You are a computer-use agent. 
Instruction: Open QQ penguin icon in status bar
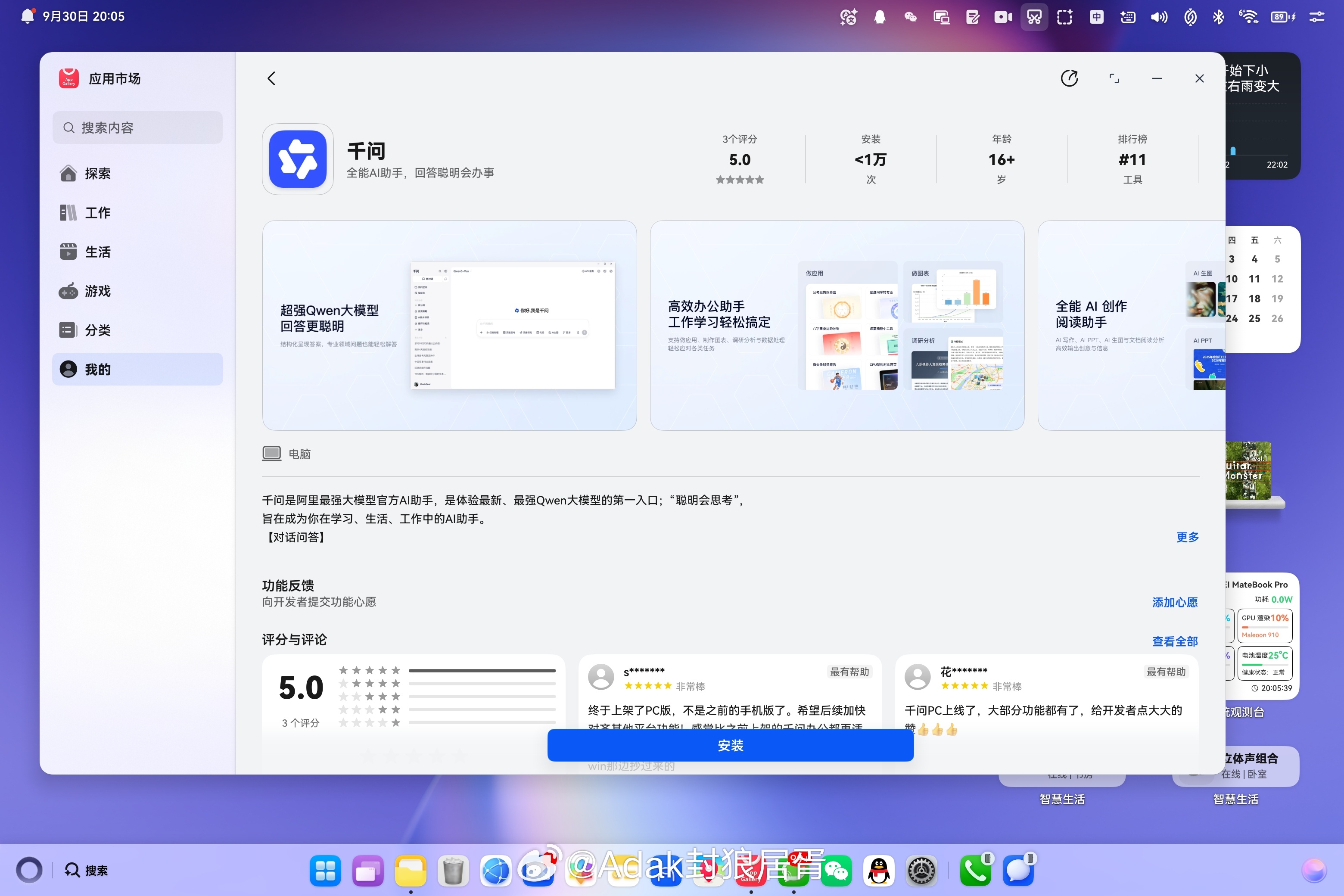[x=880, y=17]
